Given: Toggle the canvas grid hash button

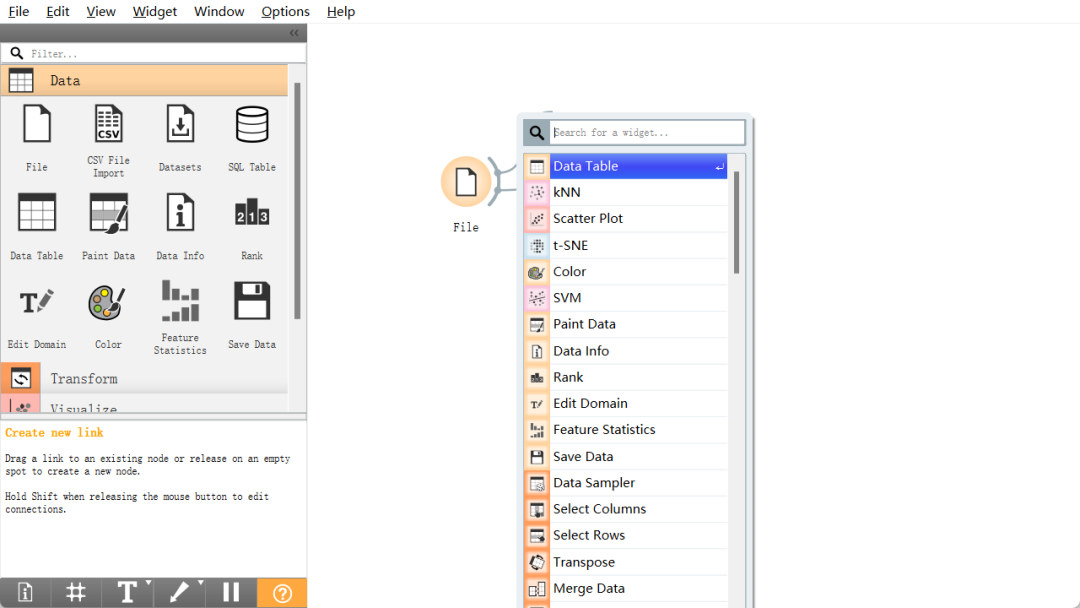Looking at the screenshot, I should click(76, 593).
